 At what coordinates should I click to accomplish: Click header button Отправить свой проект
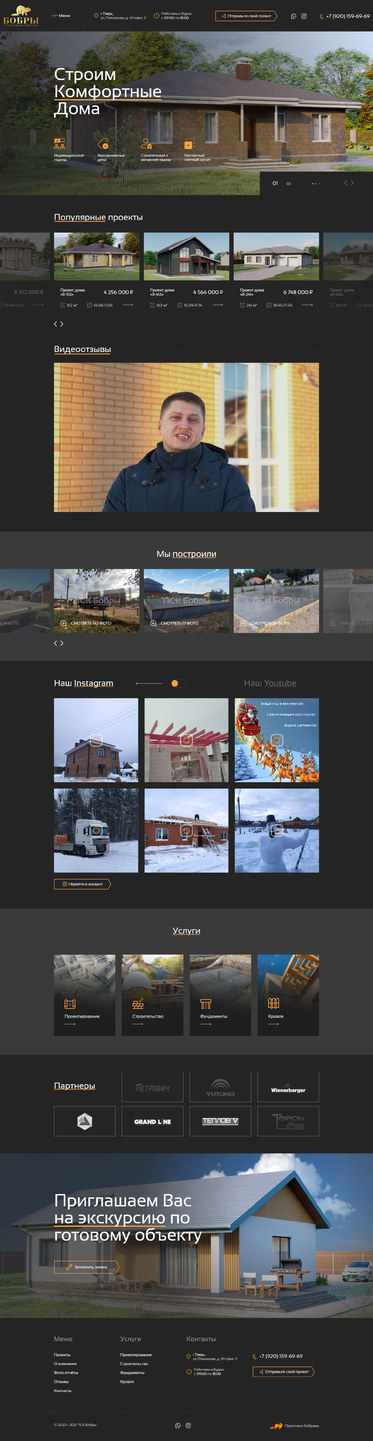click(246, 16)
